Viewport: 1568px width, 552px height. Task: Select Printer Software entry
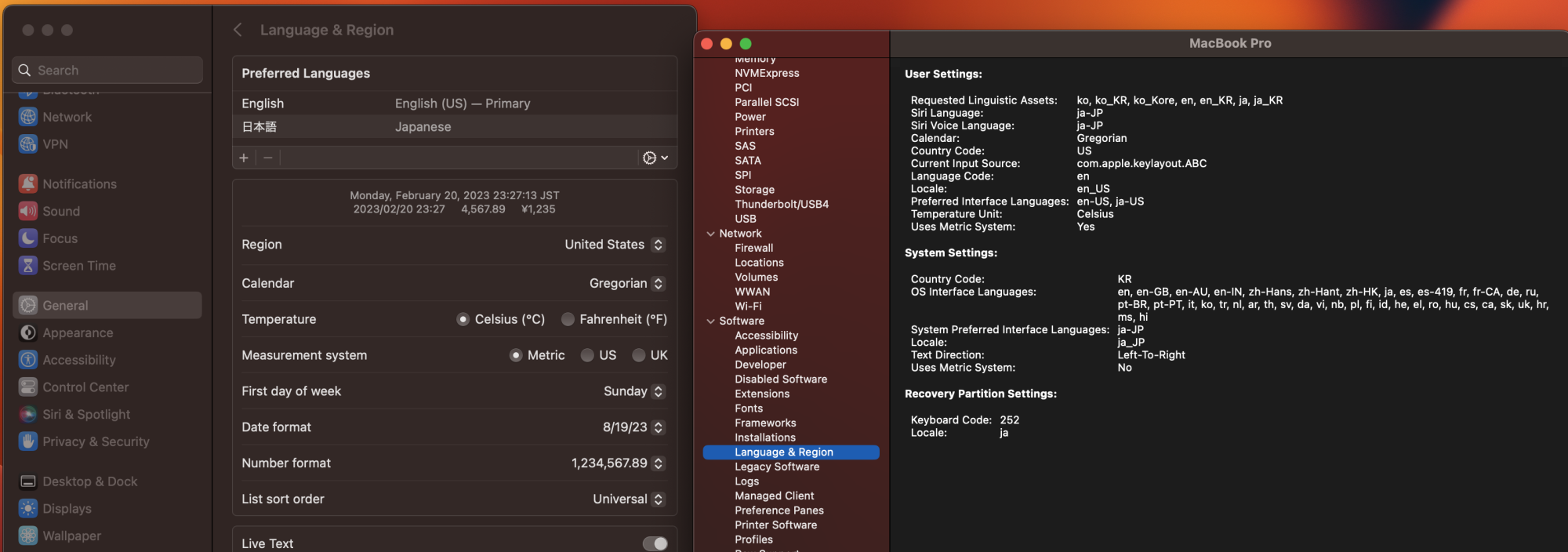coord(775,525)
